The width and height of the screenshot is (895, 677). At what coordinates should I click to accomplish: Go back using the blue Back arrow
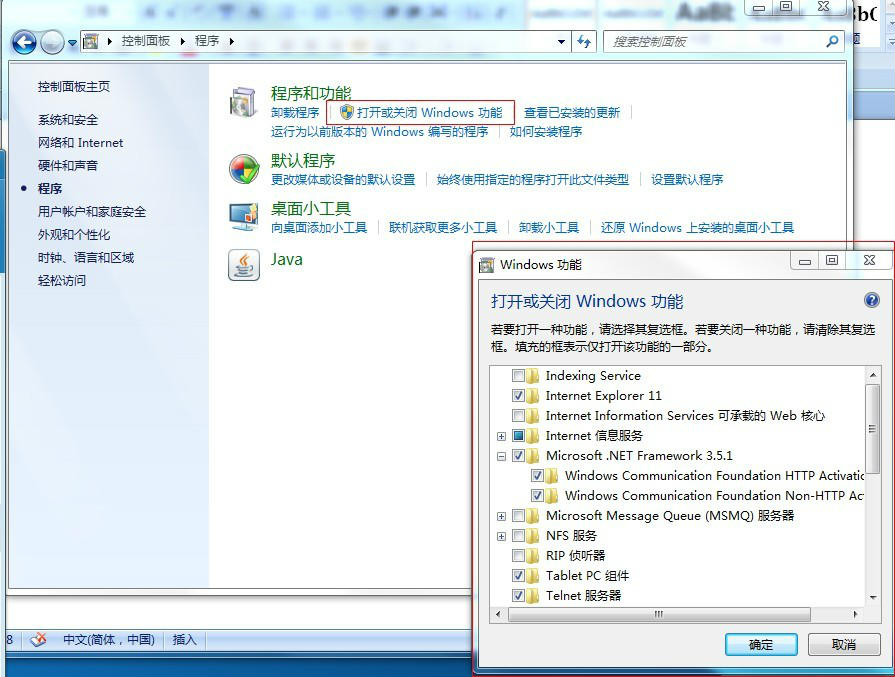click(x=24, y=42)
